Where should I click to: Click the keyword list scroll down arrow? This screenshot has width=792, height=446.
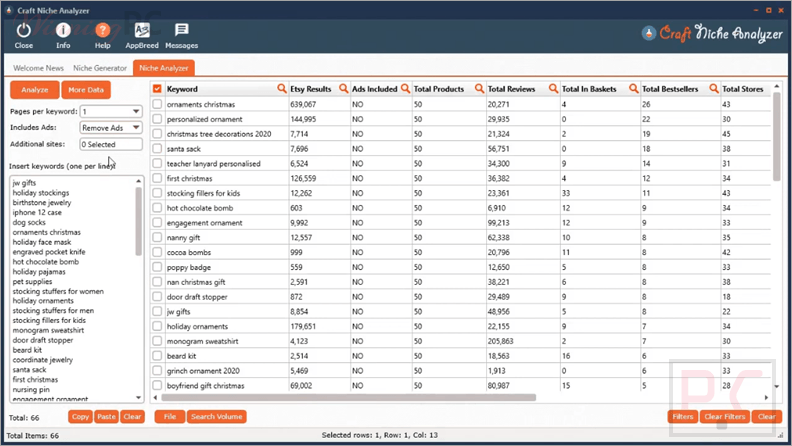point(138,398)
